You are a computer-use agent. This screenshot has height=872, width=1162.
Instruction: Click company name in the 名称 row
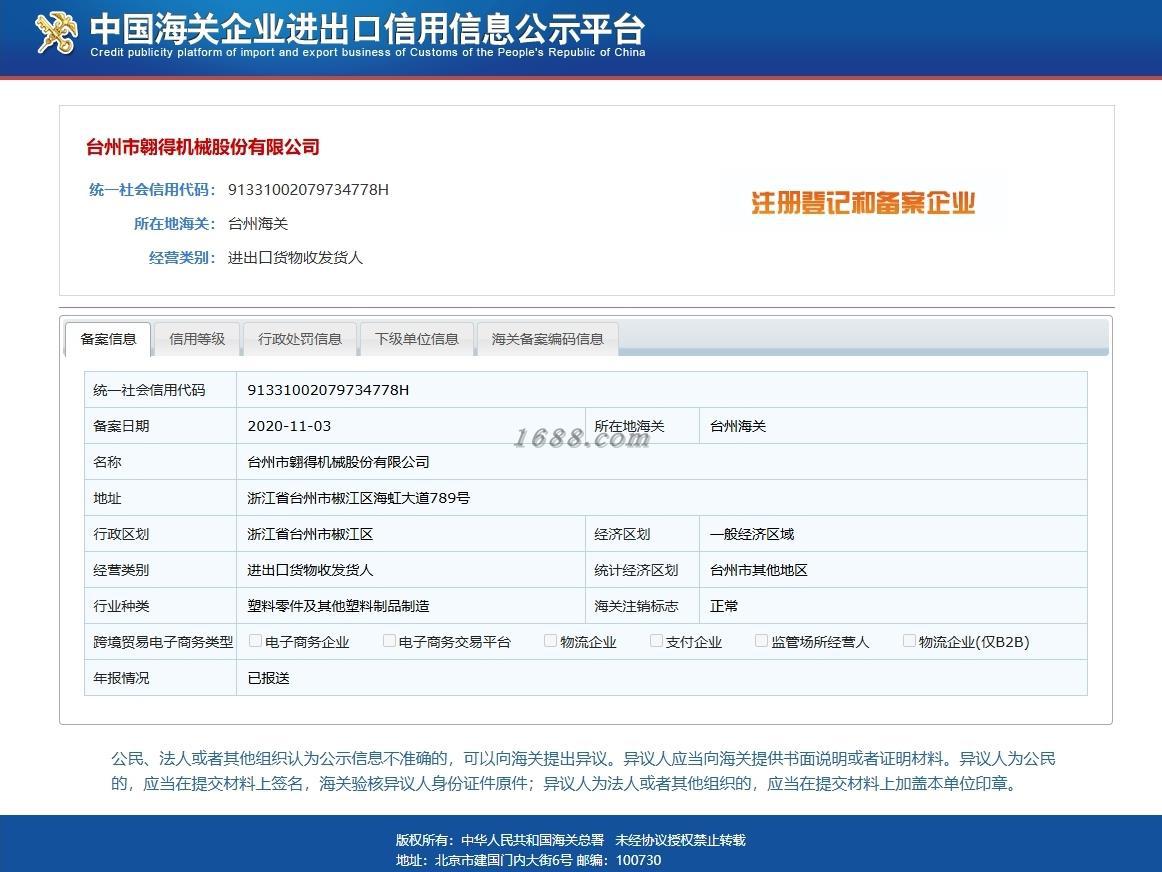338,462
